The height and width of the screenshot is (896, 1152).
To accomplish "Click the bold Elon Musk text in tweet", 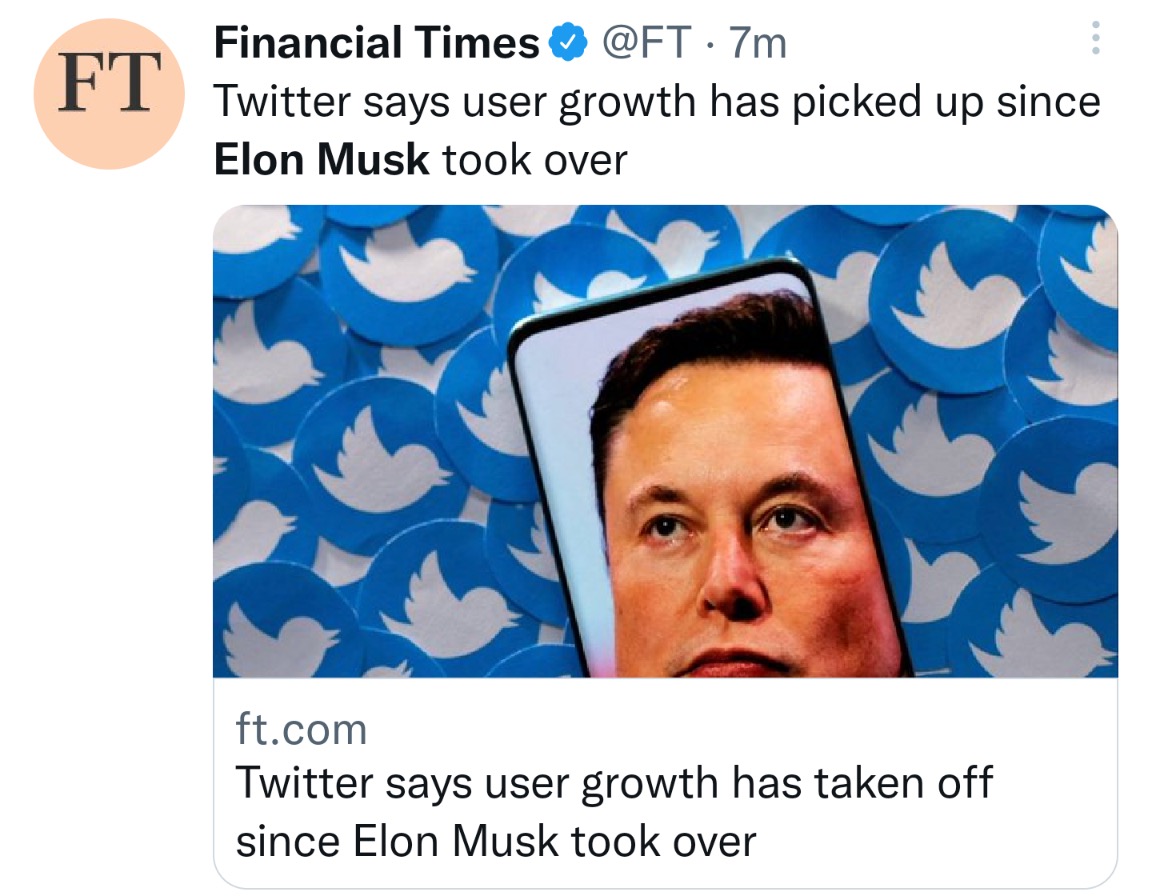I will [x=322, y=159].
